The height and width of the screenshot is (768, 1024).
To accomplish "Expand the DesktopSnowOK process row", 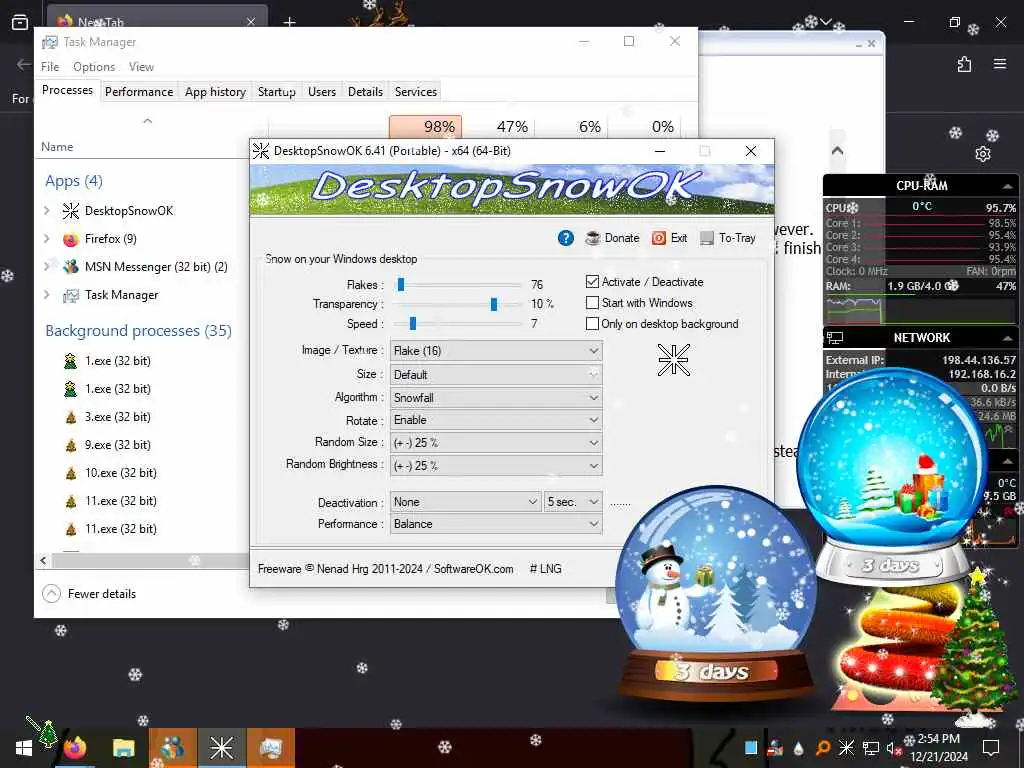I will tap(47, 210).
